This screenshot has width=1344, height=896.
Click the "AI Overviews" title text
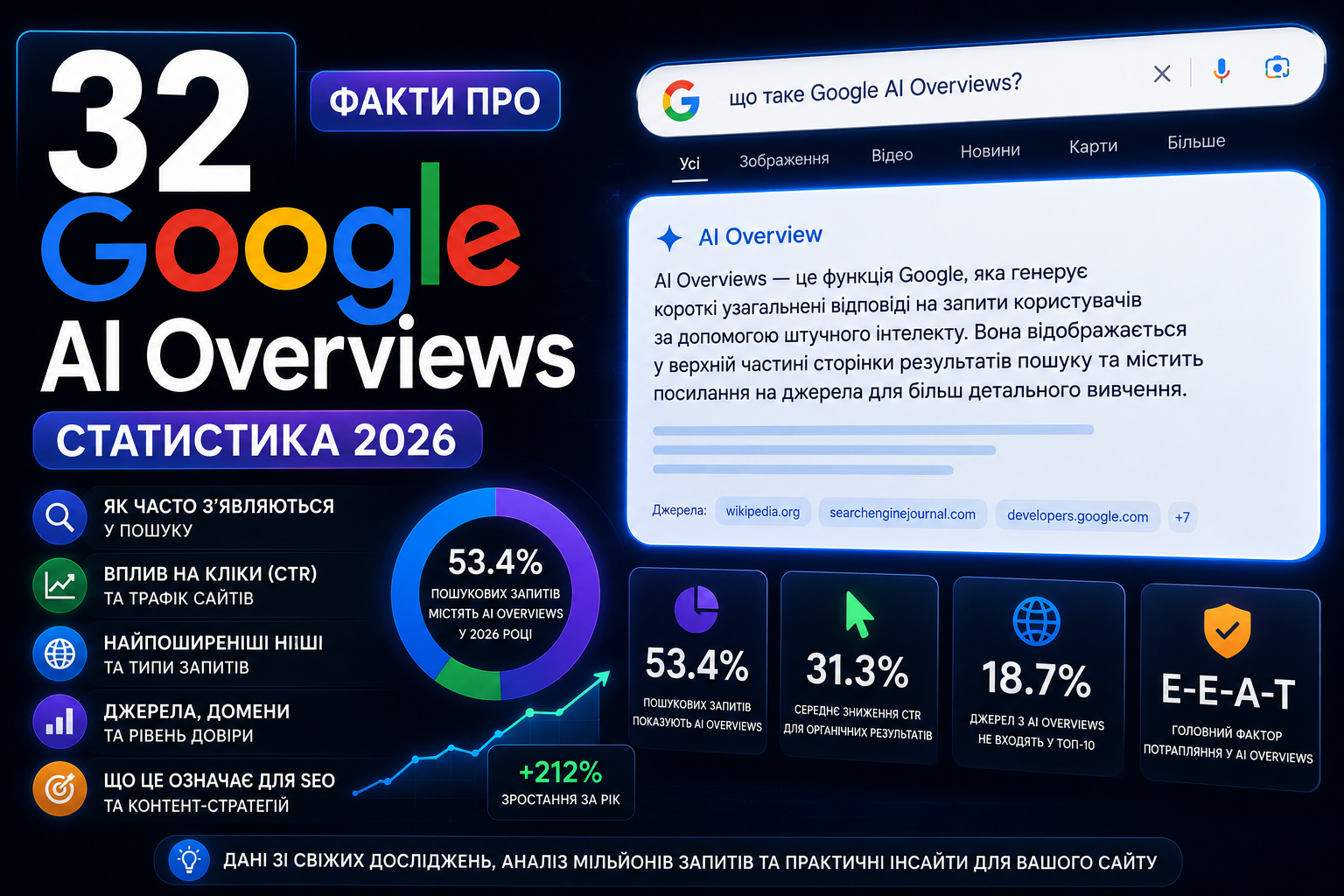click(x=308, y=355)
